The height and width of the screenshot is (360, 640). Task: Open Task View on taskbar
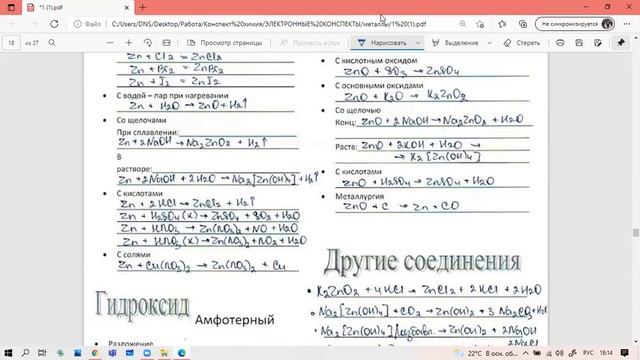pos(42,353)
